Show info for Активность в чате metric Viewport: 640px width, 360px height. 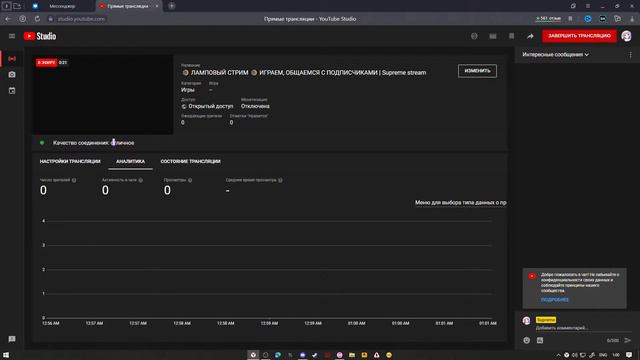coord(140,180)
